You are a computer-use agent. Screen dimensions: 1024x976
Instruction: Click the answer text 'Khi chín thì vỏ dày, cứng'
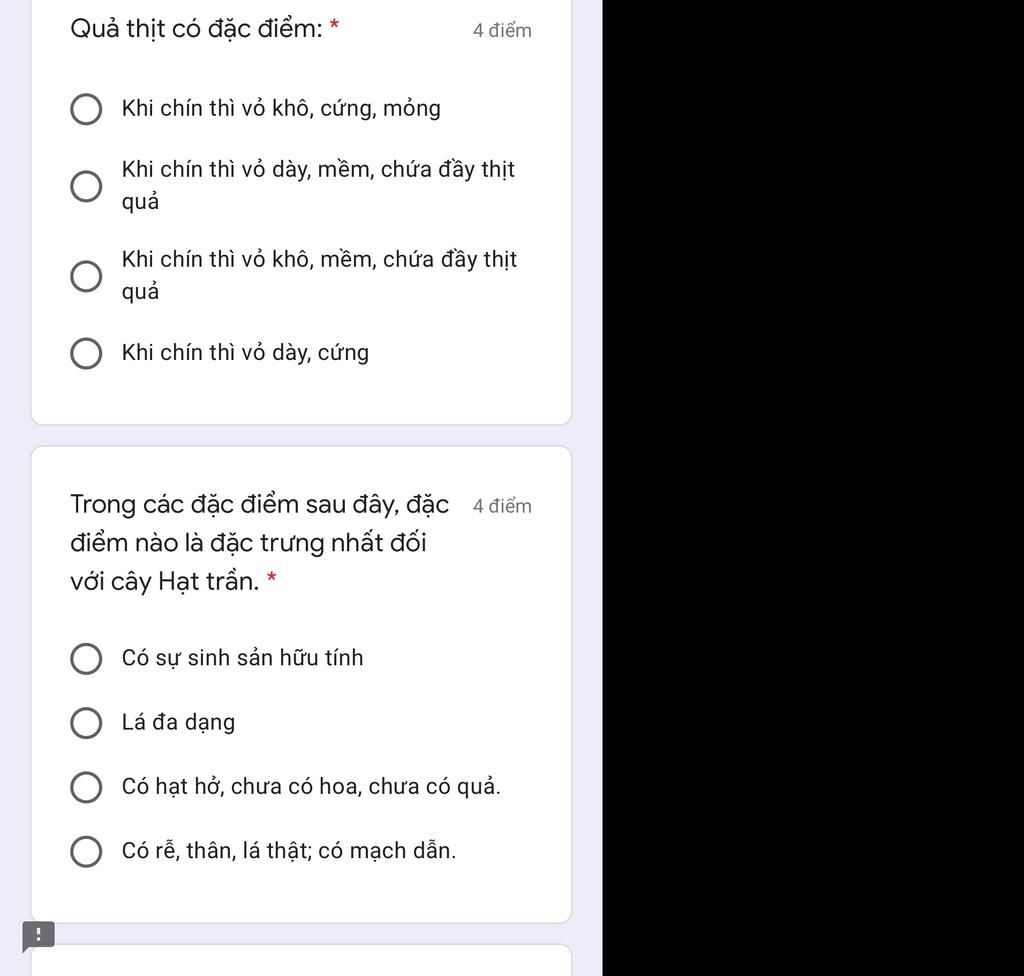245,353
